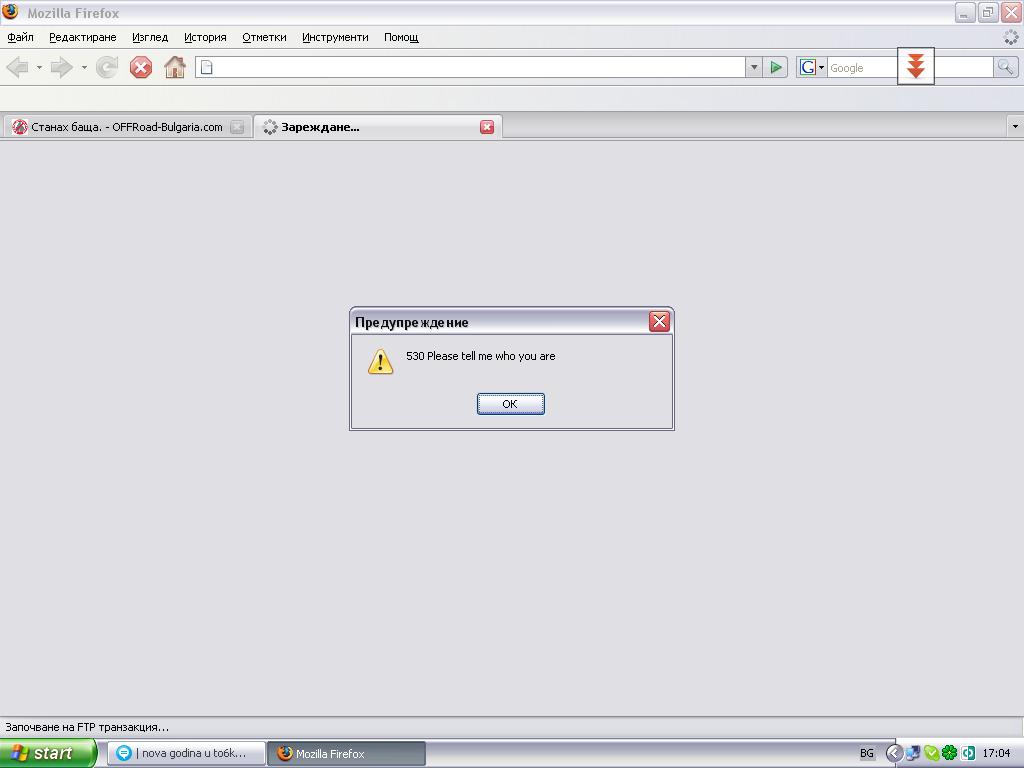Expand the address bar history dropdown
Viewport: 1024px width, 768px height.
[754, 67]
